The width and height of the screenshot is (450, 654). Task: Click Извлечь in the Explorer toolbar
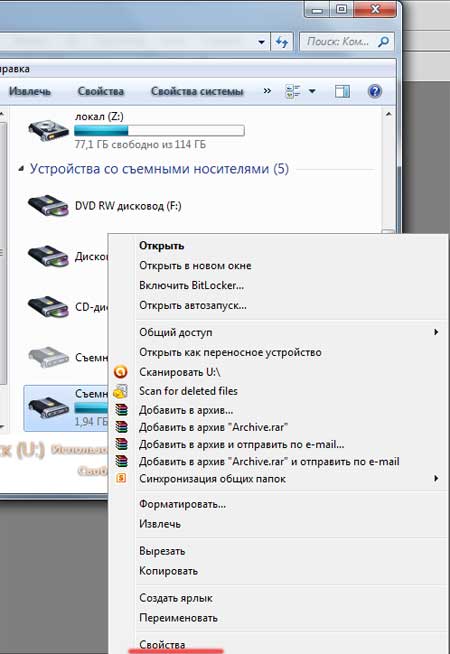click(30, 91)
